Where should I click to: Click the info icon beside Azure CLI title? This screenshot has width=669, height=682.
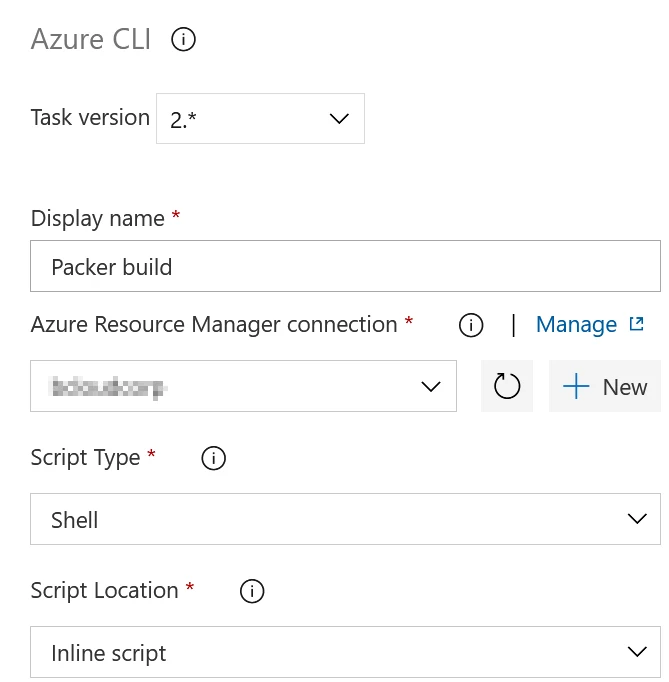pyautogui.click(x=183, y=40)
